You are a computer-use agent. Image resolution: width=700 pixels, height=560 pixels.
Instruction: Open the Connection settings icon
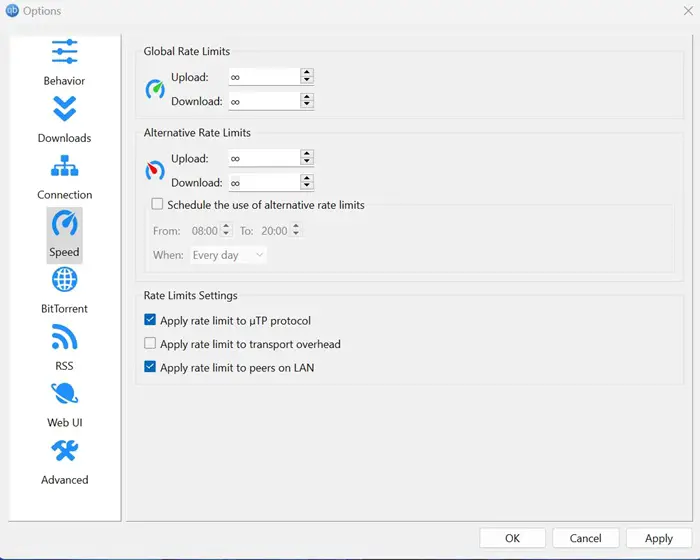coord(65,166)
